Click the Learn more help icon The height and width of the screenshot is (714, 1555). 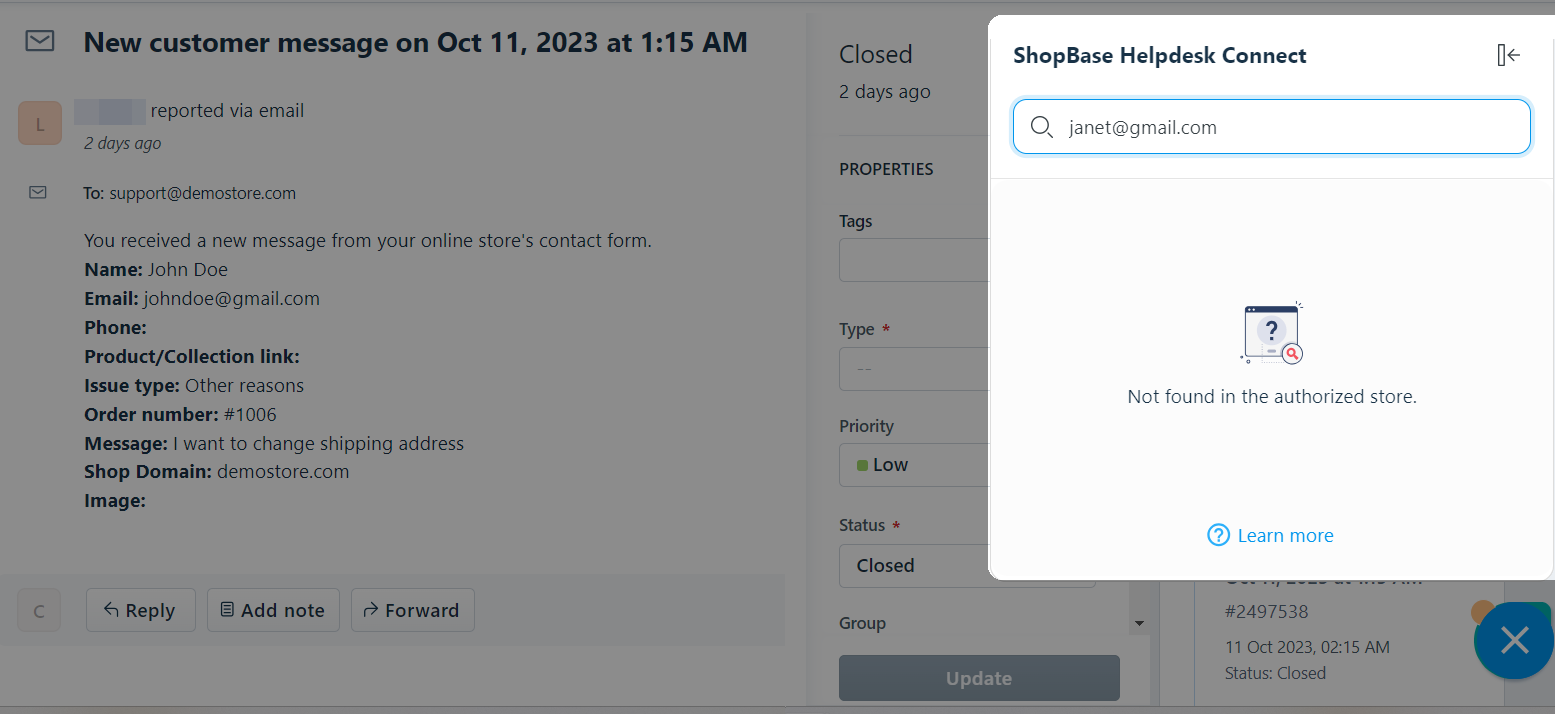(x=1218, y=535)
